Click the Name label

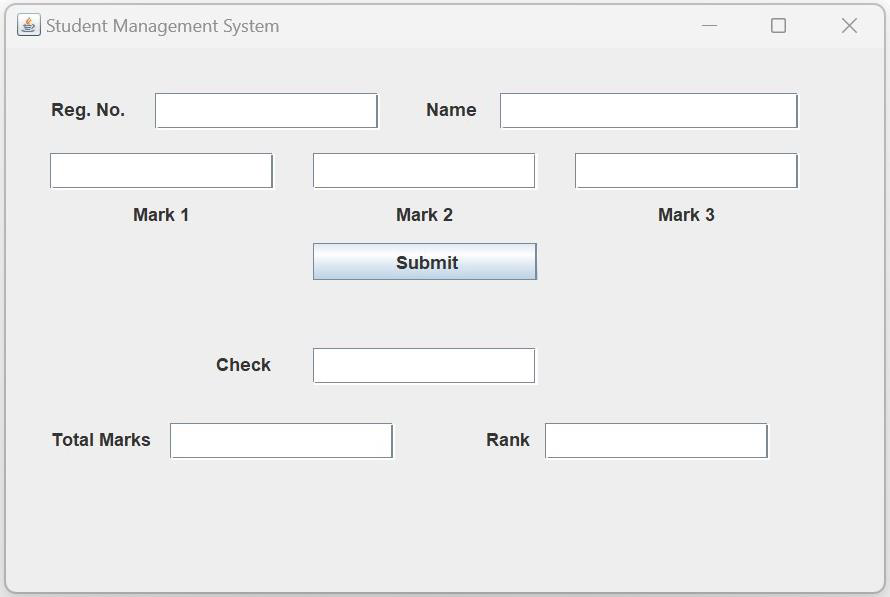click(451, 110)
